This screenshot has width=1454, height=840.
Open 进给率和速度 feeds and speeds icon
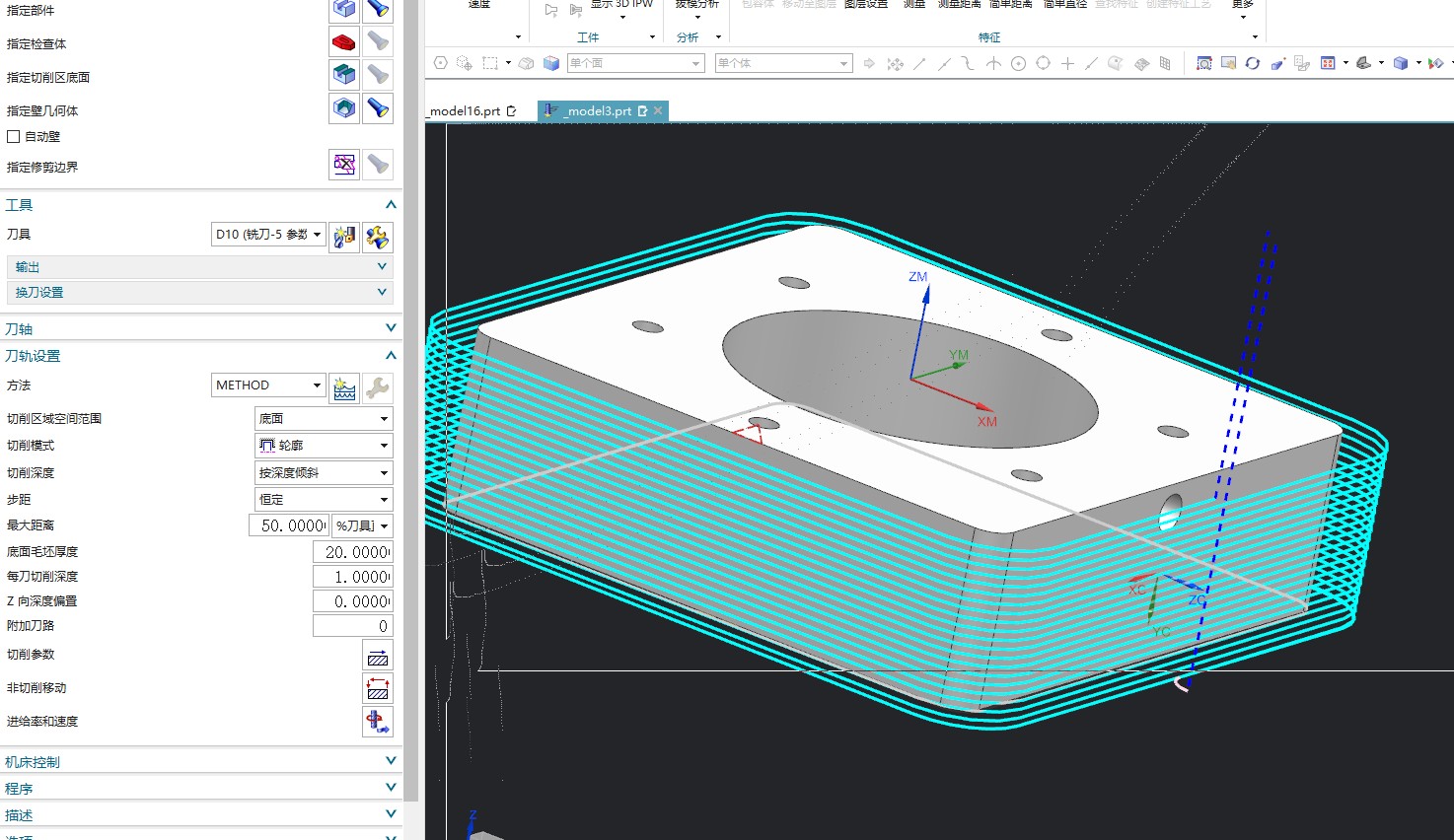[378, 722]
